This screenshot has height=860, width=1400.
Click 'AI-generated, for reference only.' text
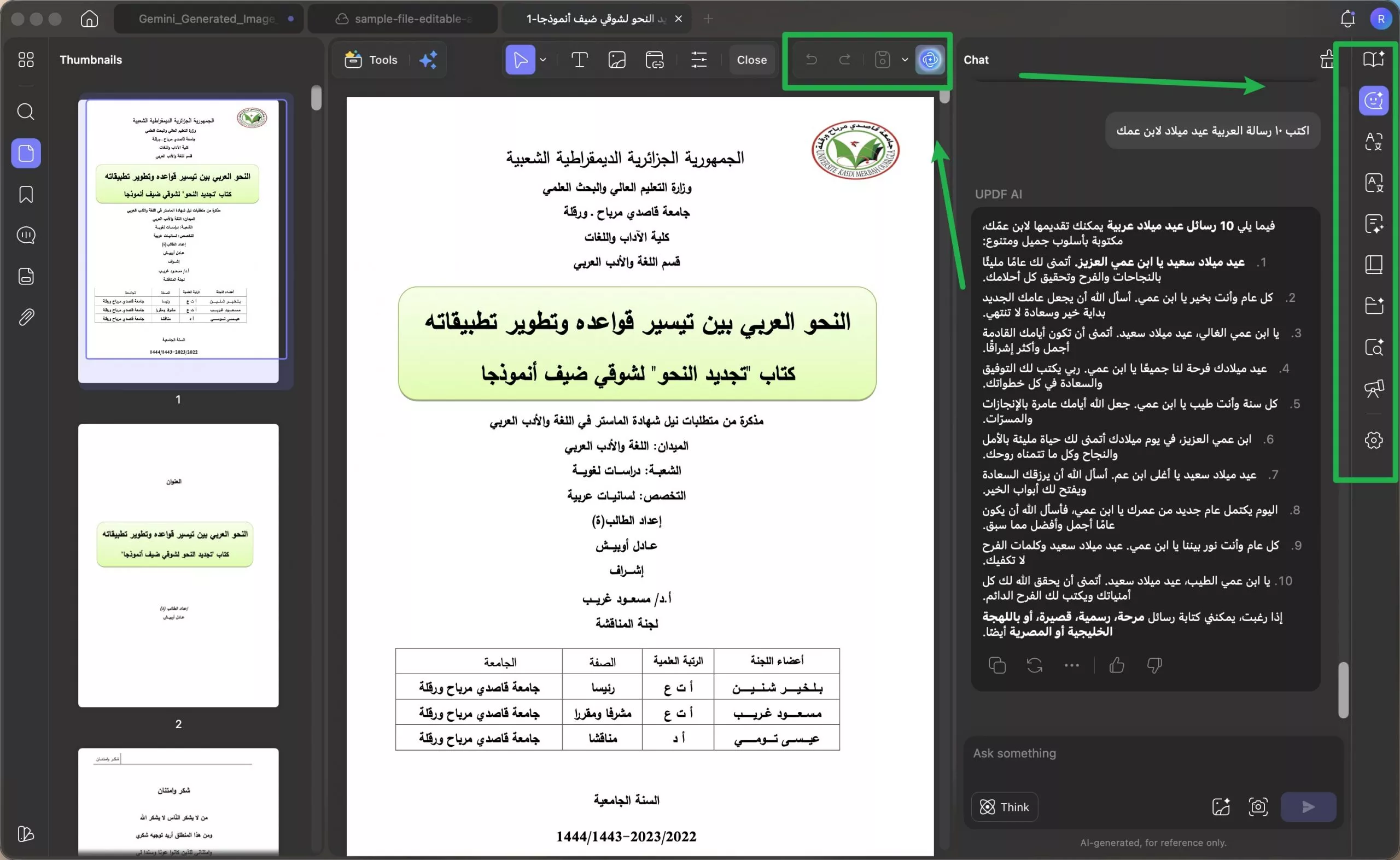point(1153,843)
